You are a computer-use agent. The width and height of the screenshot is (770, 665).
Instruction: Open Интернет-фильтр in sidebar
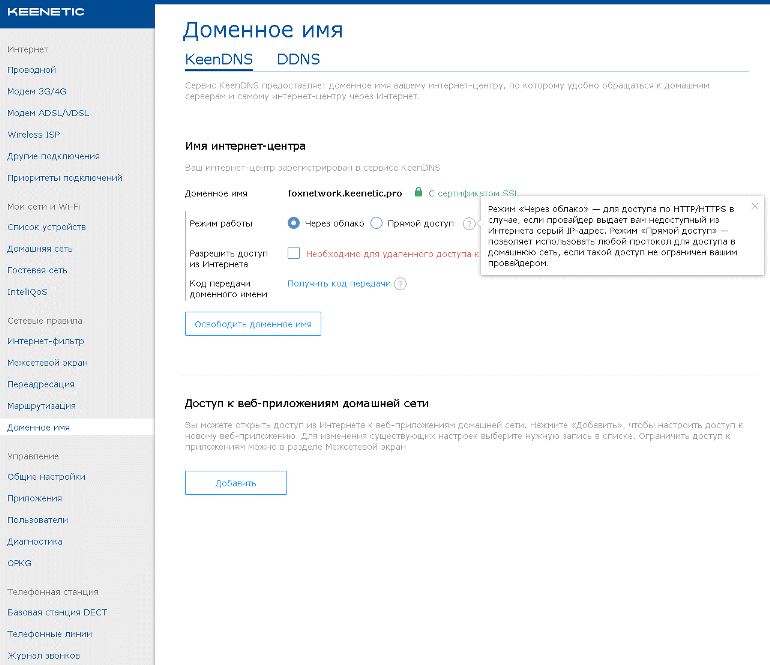tap(45, 341)
